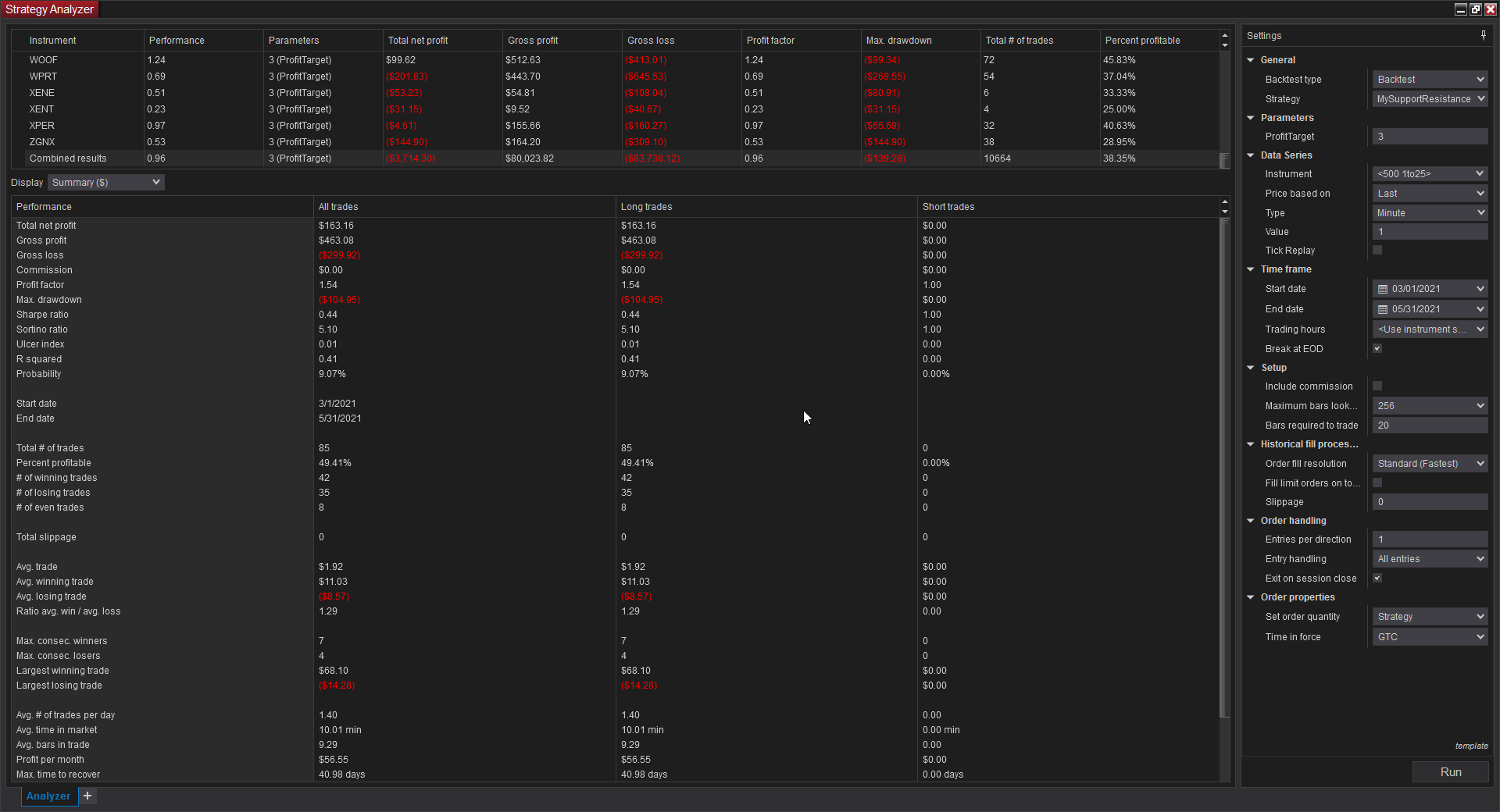Edit the ProfitTarget value field
The width and height of the screenshot is (1500, 812).
[x=1430, y=137]
